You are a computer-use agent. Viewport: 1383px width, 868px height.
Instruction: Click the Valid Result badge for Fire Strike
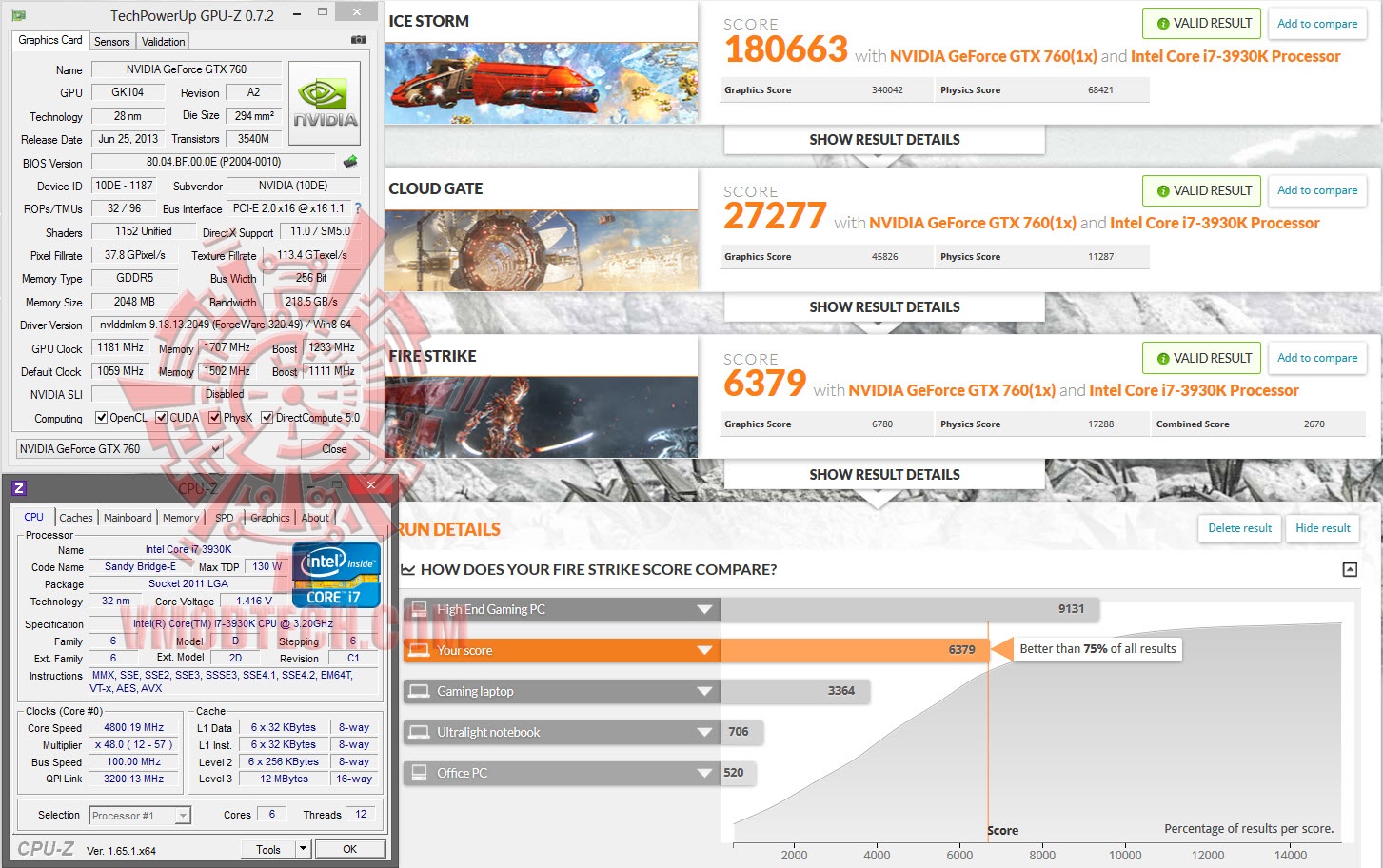[x=1202, y=358]
